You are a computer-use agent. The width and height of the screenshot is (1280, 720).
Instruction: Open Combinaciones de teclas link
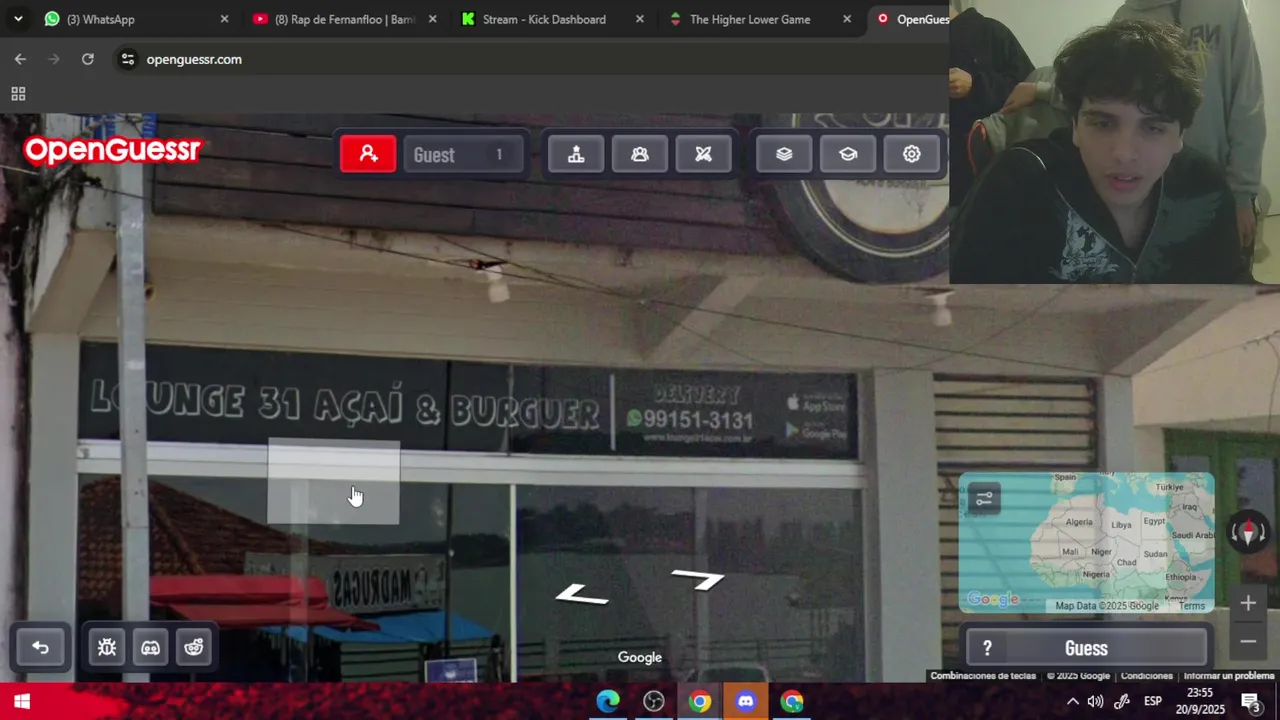click(983, 676)
